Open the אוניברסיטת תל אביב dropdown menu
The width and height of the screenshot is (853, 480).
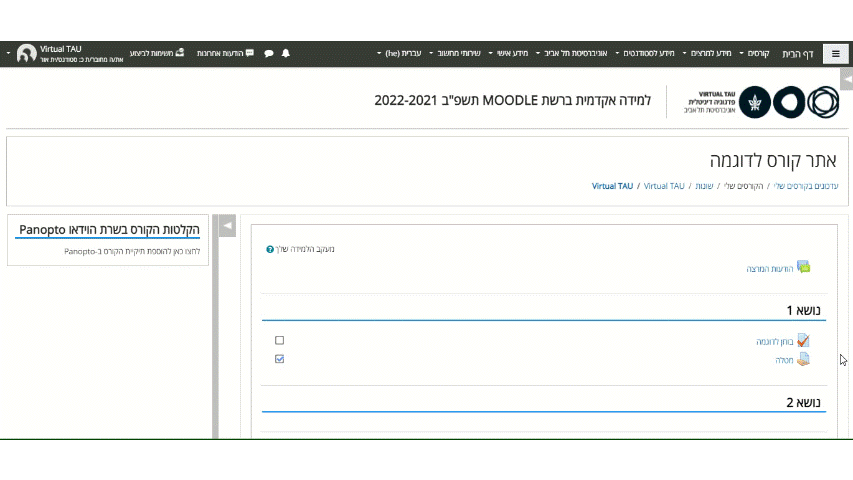[571, 53]
